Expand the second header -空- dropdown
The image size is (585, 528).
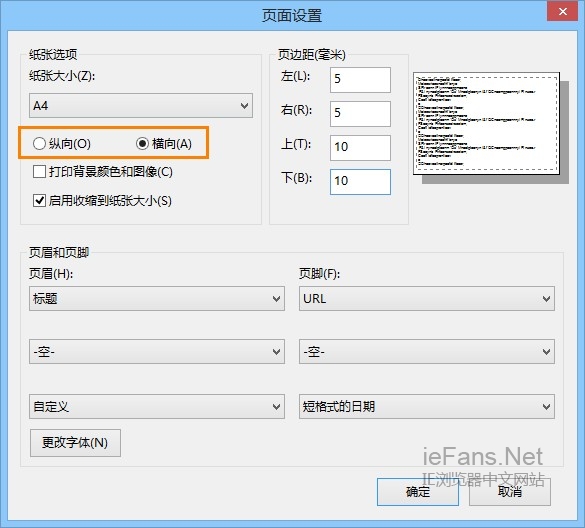click(x=157, y=352)
